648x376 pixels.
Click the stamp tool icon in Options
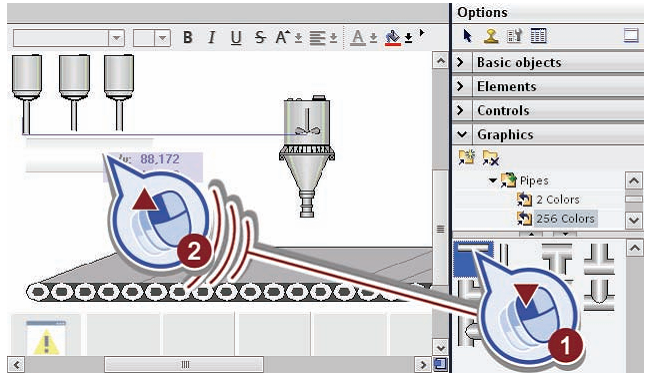click(x=491, y=36)
